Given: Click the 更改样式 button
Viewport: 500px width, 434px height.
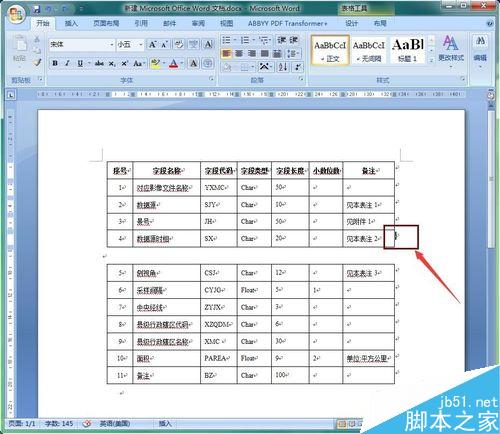Looking at the screenshot, I should [451, 52].
